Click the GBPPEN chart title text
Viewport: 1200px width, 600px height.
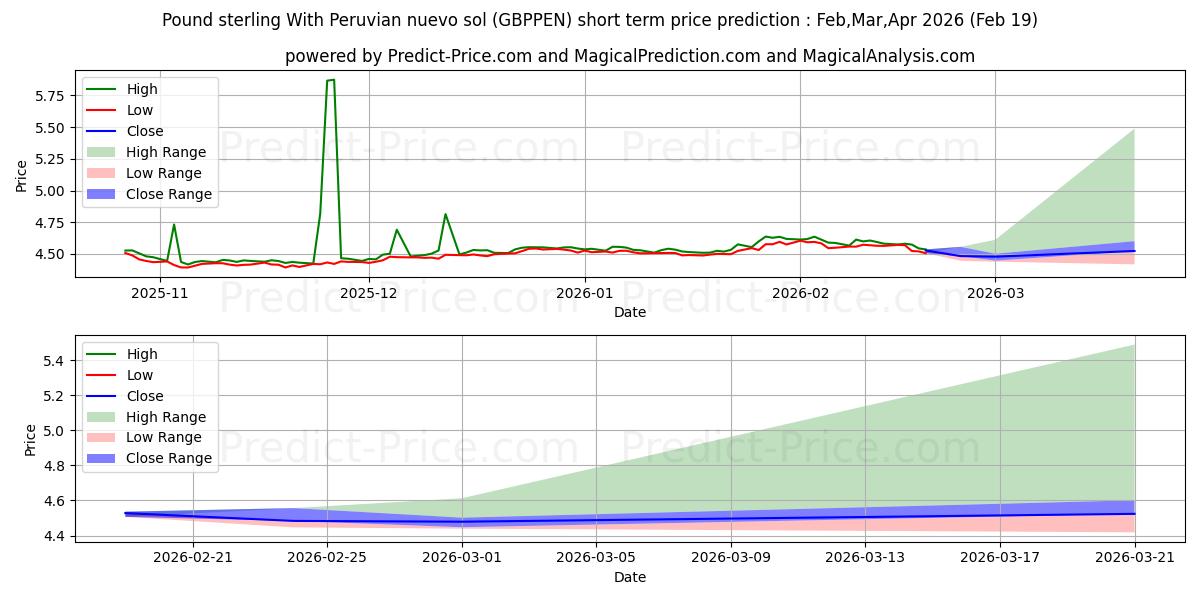click(x=600, y=20)
